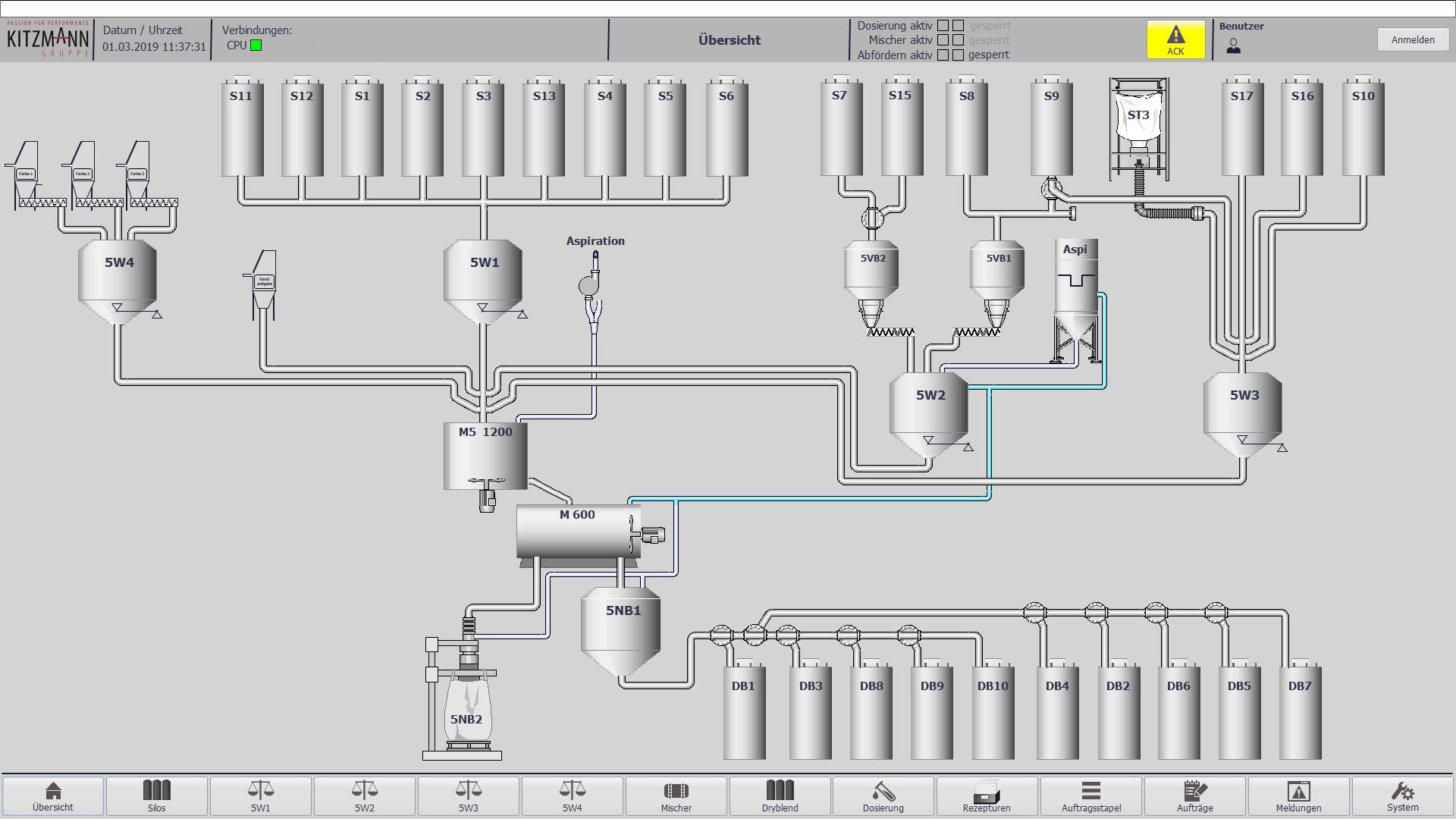The image size is (1456, 819).
Task: Select dryblend container DB1
Action: [744, 710]
